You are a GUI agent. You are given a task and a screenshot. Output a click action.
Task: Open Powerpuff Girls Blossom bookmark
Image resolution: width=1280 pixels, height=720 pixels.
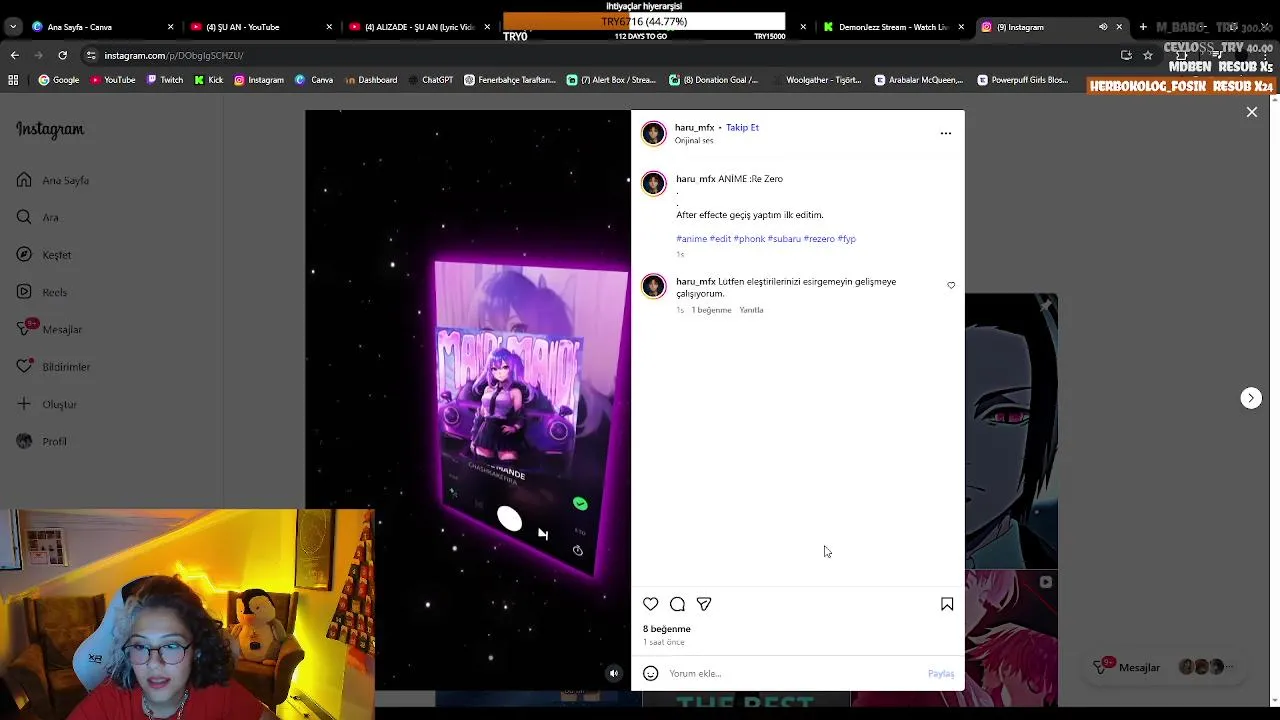pos(1023,80)
